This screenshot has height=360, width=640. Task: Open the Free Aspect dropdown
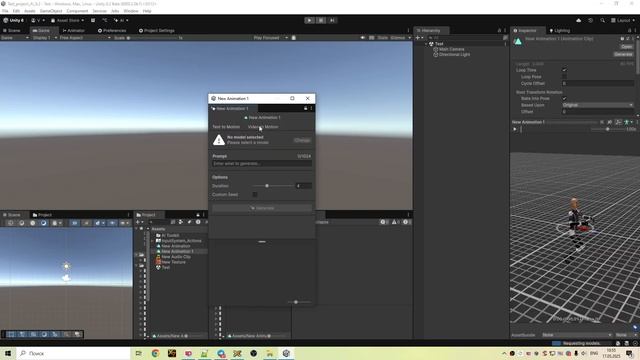coord(84,38)
